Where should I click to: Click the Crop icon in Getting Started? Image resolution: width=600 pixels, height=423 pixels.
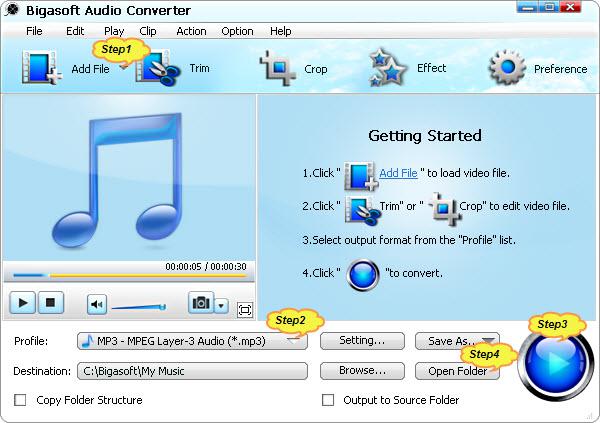coord(445,209)
